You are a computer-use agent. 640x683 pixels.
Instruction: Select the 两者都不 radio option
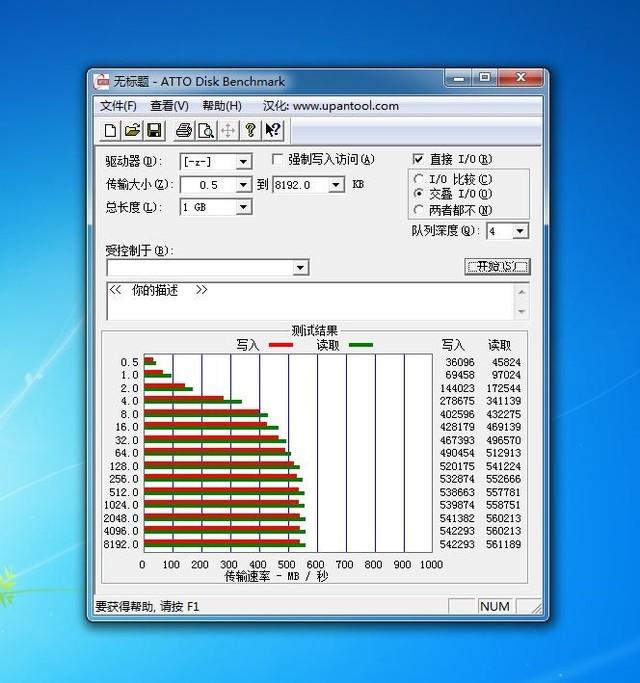tap(418, 210)
